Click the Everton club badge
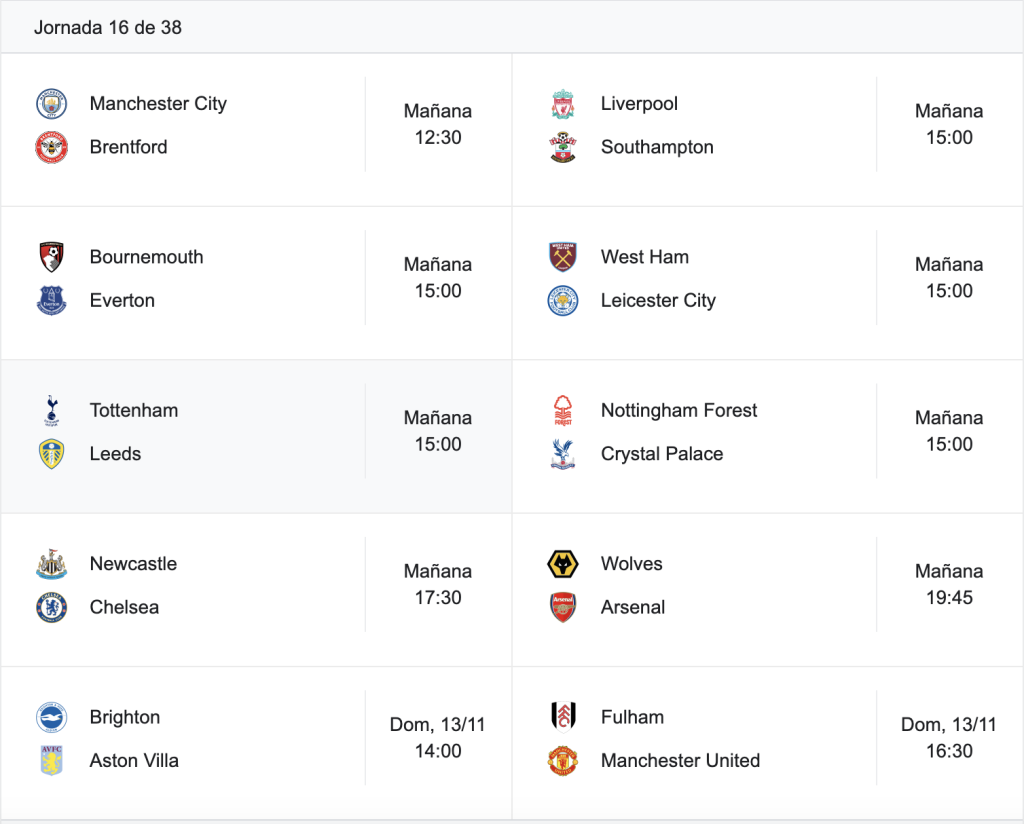 pyautogui.click(x=52, y=300)
